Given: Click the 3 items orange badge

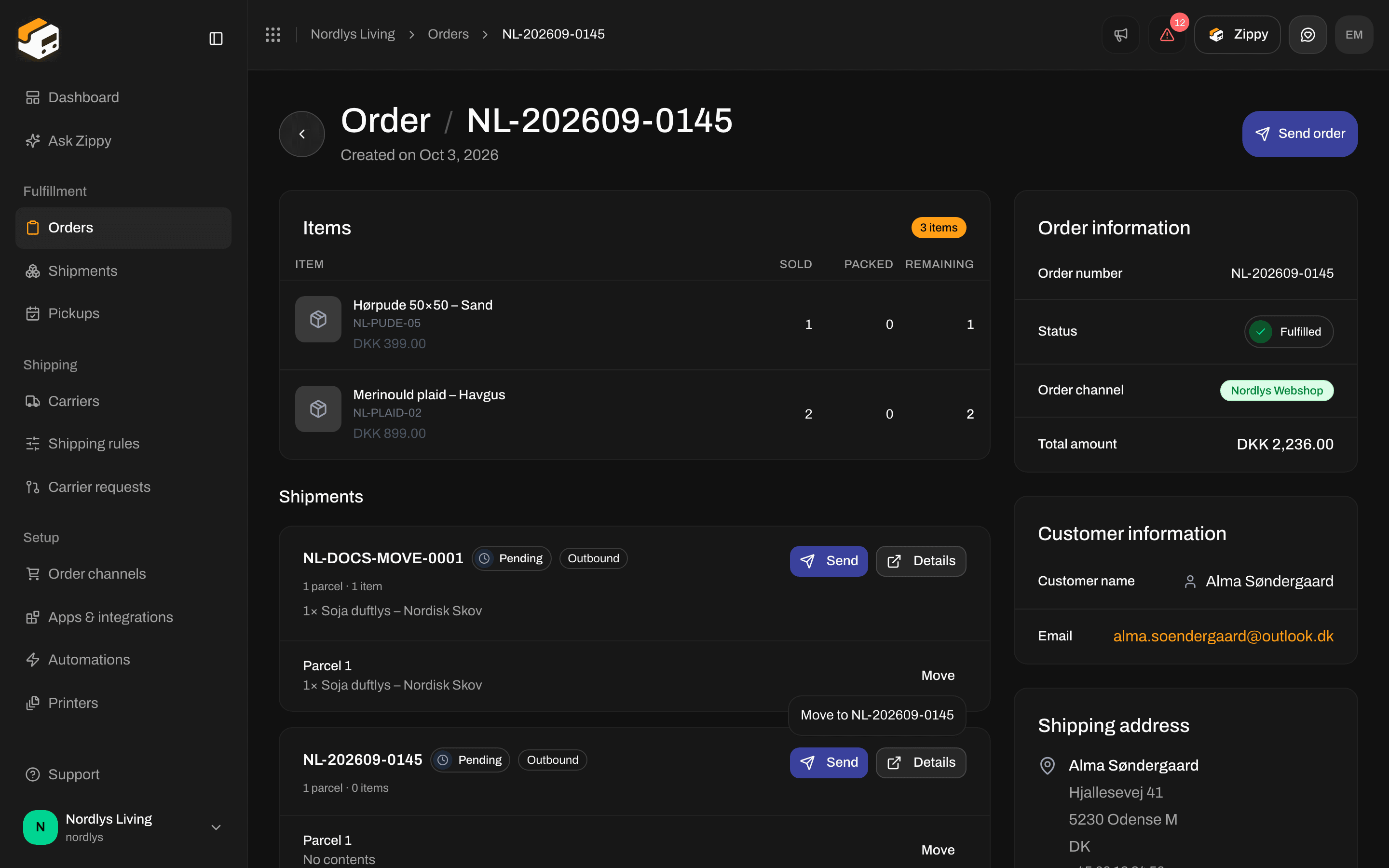Looking at the screenshot, I should coord(939,228).
